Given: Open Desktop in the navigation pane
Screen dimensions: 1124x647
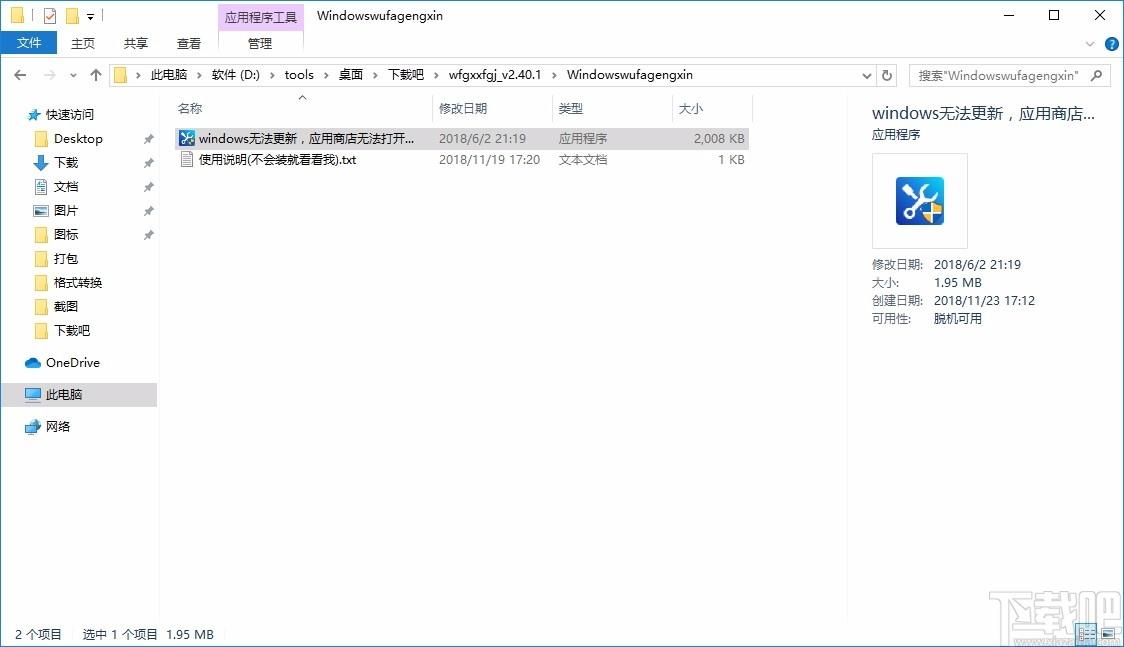Looking at the screenshot, I should pyautogui.click(x=78, y=139).
